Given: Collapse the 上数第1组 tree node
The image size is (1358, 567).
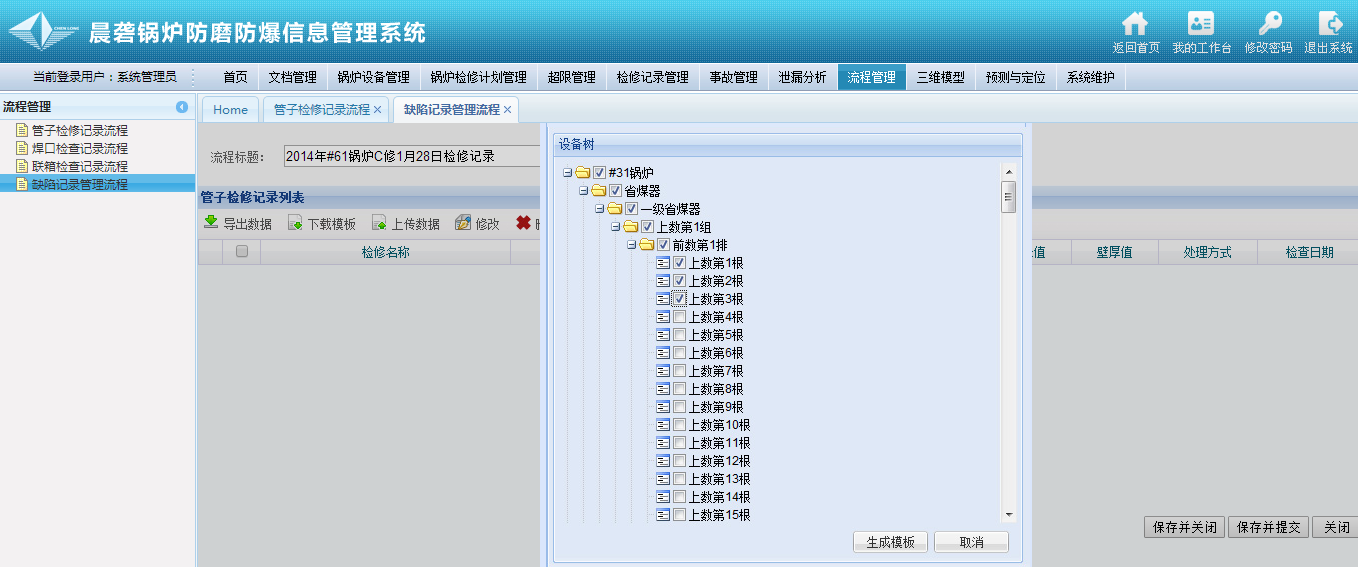Looking at the screenshot, I should coord(616,227).
